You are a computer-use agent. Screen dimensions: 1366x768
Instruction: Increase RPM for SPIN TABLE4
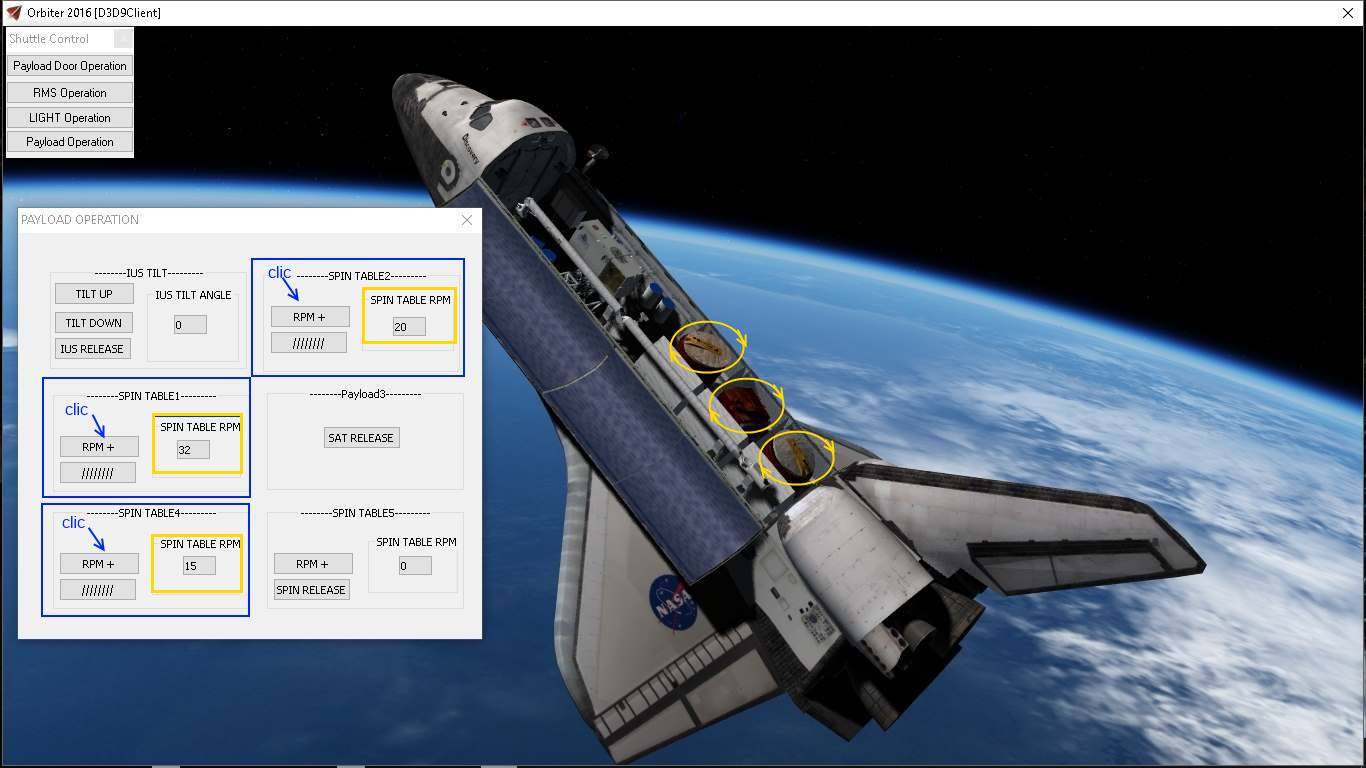click(99, 564)
